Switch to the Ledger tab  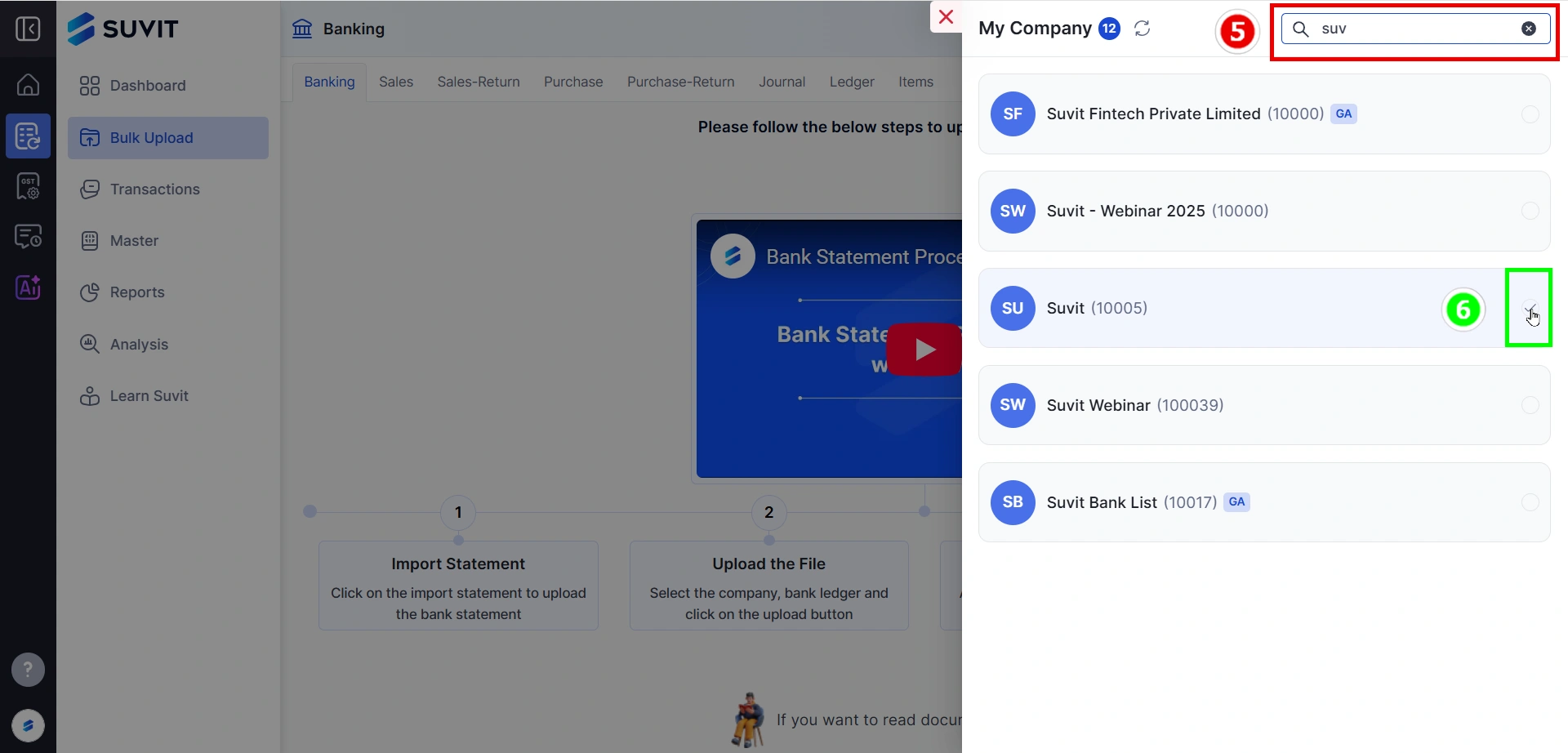pyautogui.click(x=852, y=82)
